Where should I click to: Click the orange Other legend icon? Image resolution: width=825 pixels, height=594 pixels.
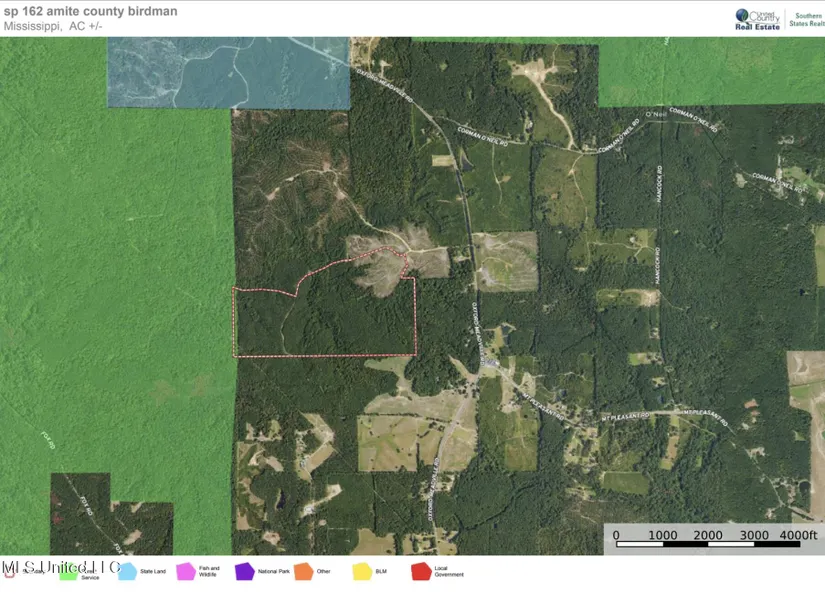303,572
